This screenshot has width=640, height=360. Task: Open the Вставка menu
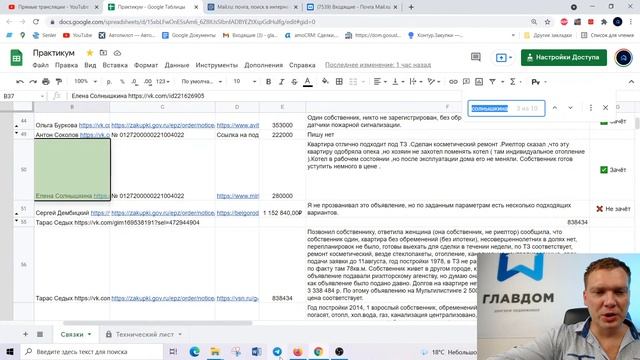coord(115,65)
